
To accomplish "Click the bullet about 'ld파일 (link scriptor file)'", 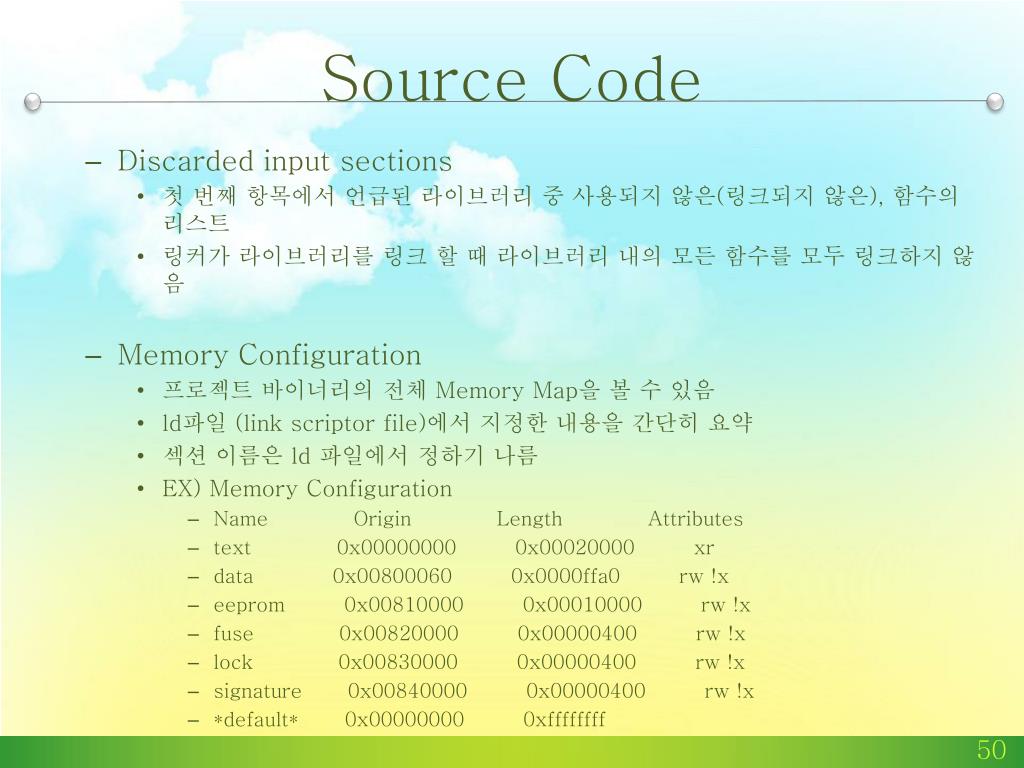I will (x=457, y=423).
